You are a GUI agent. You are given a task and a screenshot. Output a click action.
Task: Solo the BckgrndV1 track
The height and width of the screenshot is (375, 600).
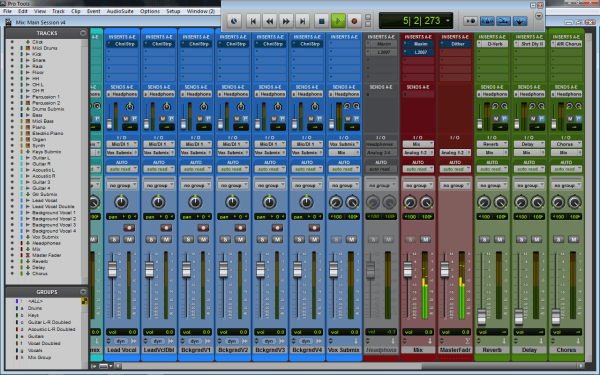(188, 240)
